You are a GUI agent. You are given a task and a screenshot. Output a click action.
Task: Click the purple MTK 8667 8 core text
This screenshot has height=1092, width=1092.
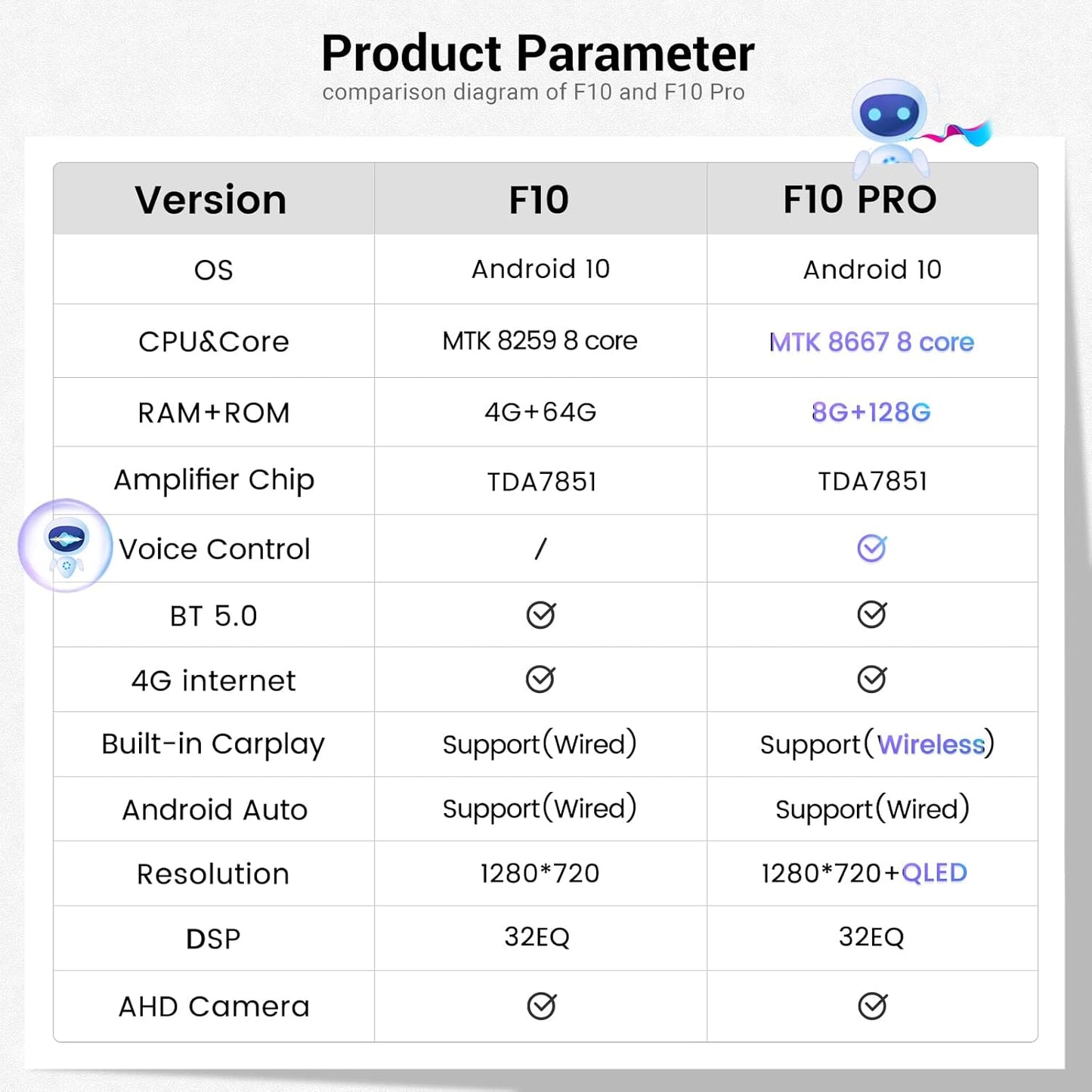871,342
